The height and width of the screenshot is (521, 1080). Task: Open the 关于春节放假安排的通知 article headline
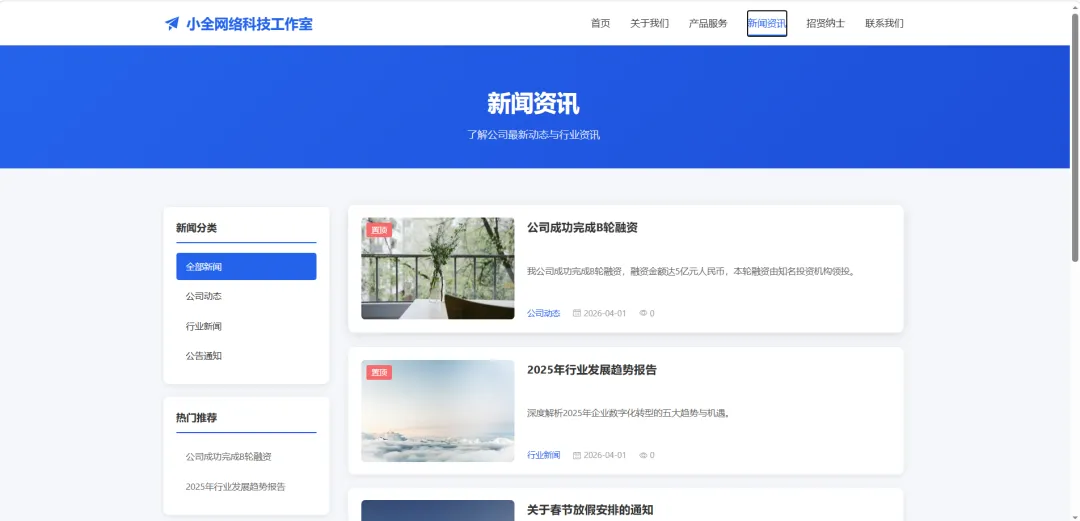(x=590, y=511)
